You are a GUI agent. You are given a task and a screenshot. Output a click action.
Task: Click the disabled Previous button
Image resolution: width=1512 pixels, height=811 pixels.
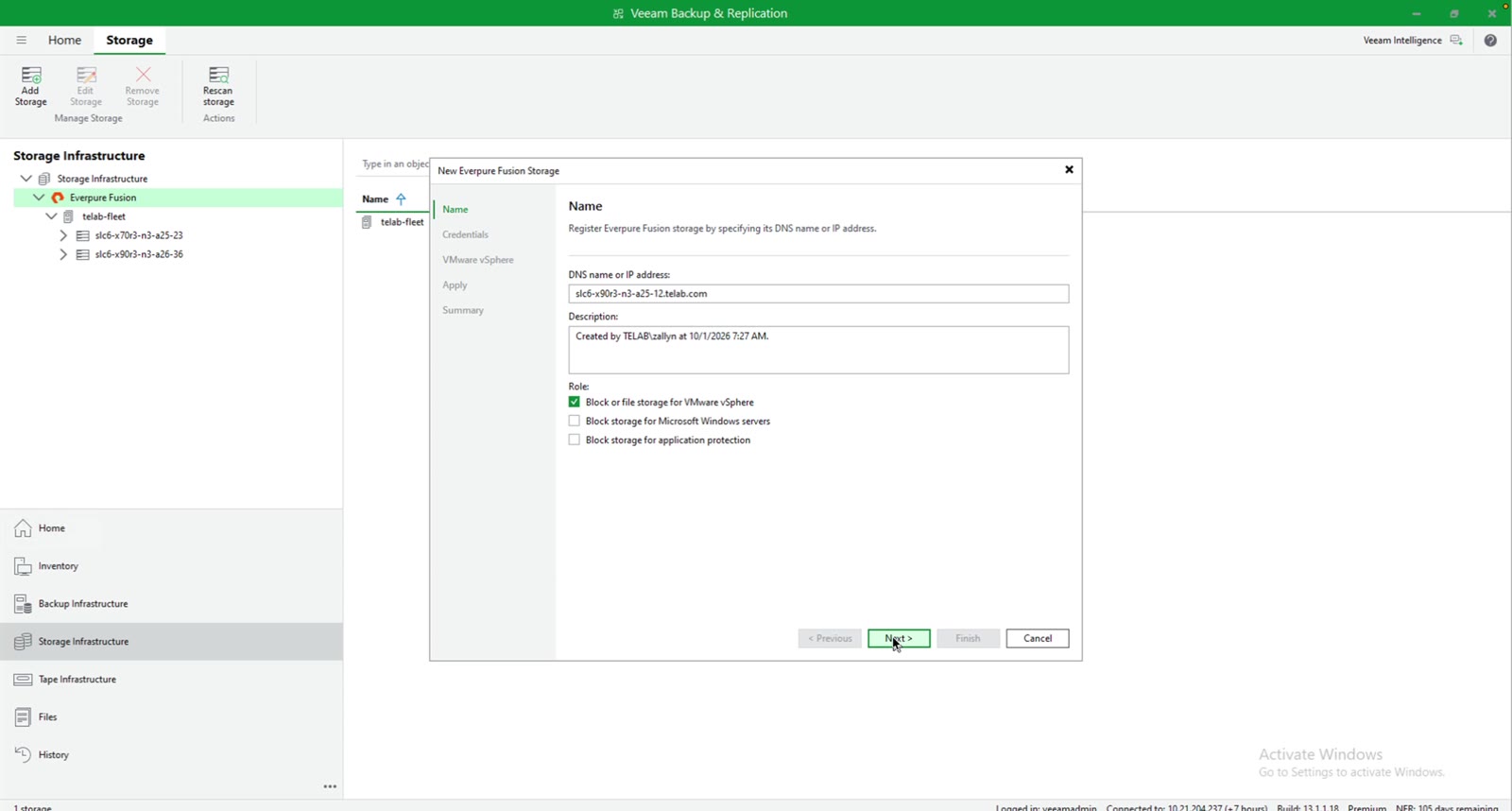click(x=830, y=639)
